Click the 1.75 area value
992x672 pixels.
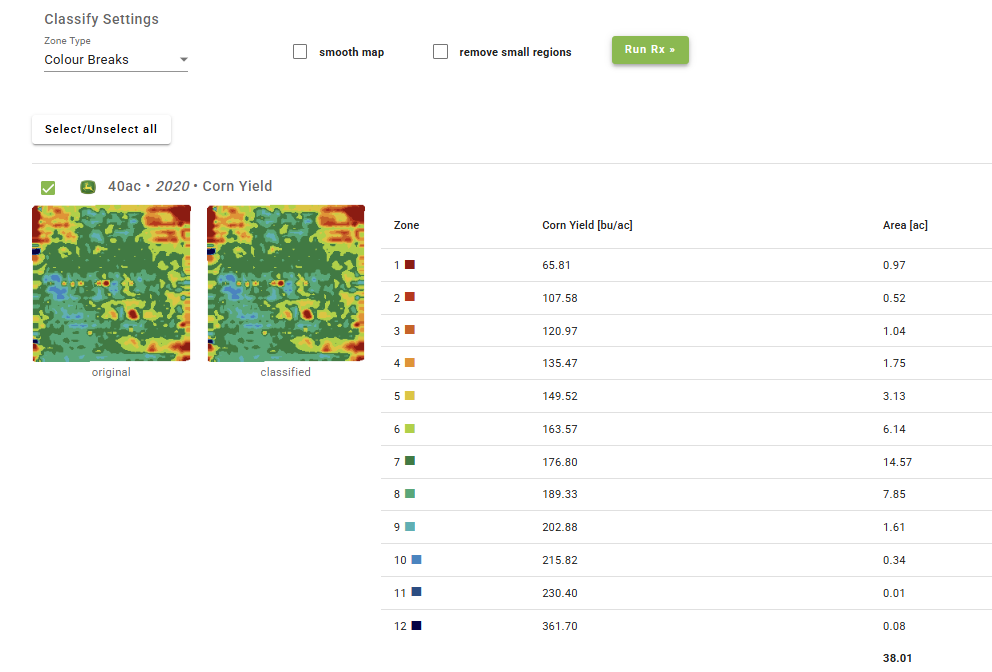click(x=894, y=363)
